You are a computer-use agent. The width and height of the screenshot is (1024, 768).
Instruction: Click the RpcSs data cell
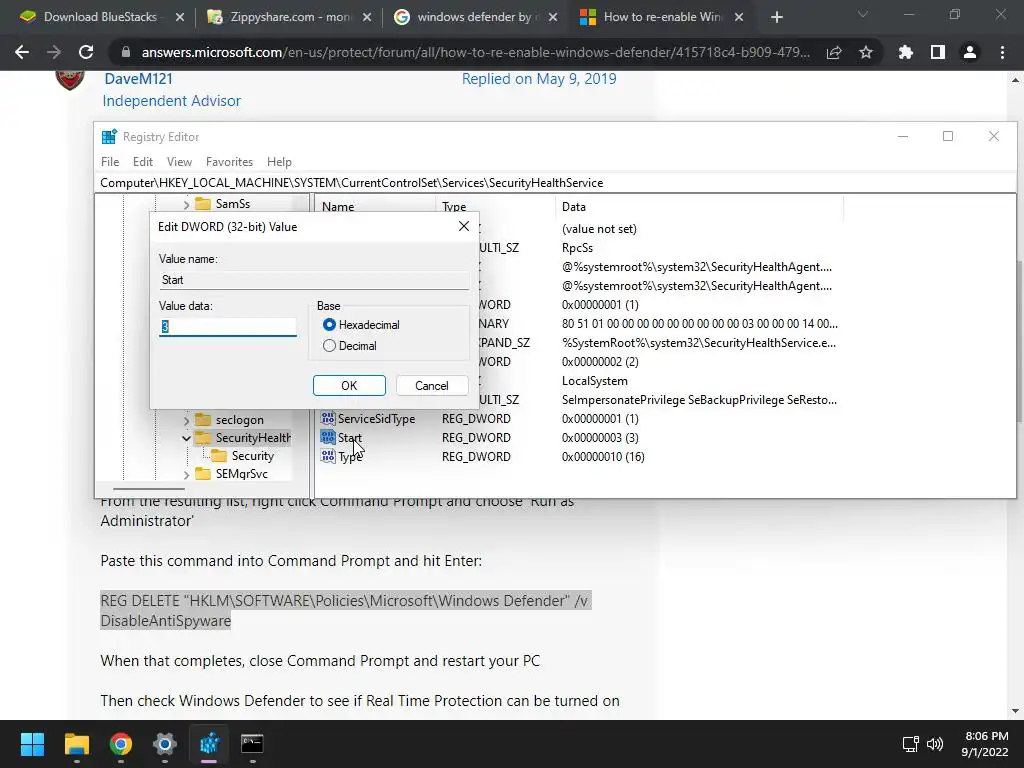tap(577, 248)
